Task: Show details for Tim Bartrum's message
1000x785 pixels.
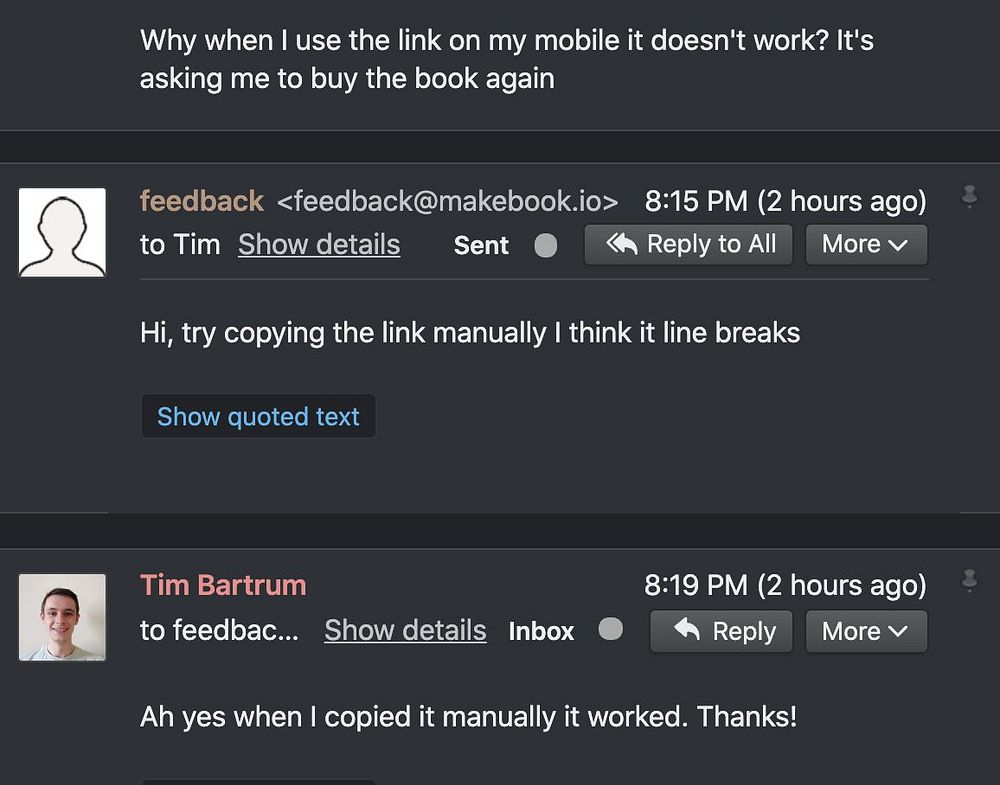Action: (x=405, y=630)
